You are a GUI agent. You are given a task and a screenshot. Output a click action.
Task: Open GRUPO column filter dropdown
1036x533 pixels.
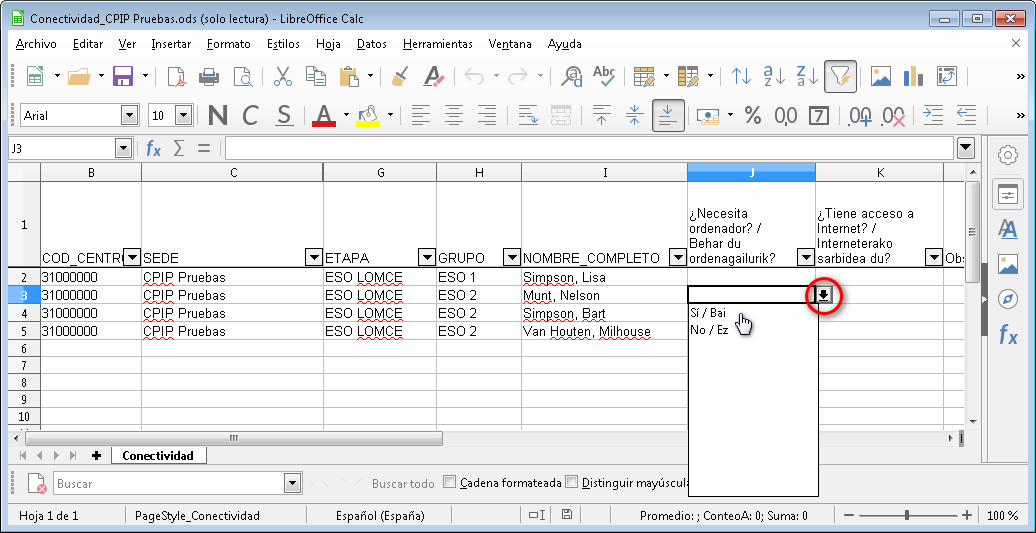(x=512, y=258)
